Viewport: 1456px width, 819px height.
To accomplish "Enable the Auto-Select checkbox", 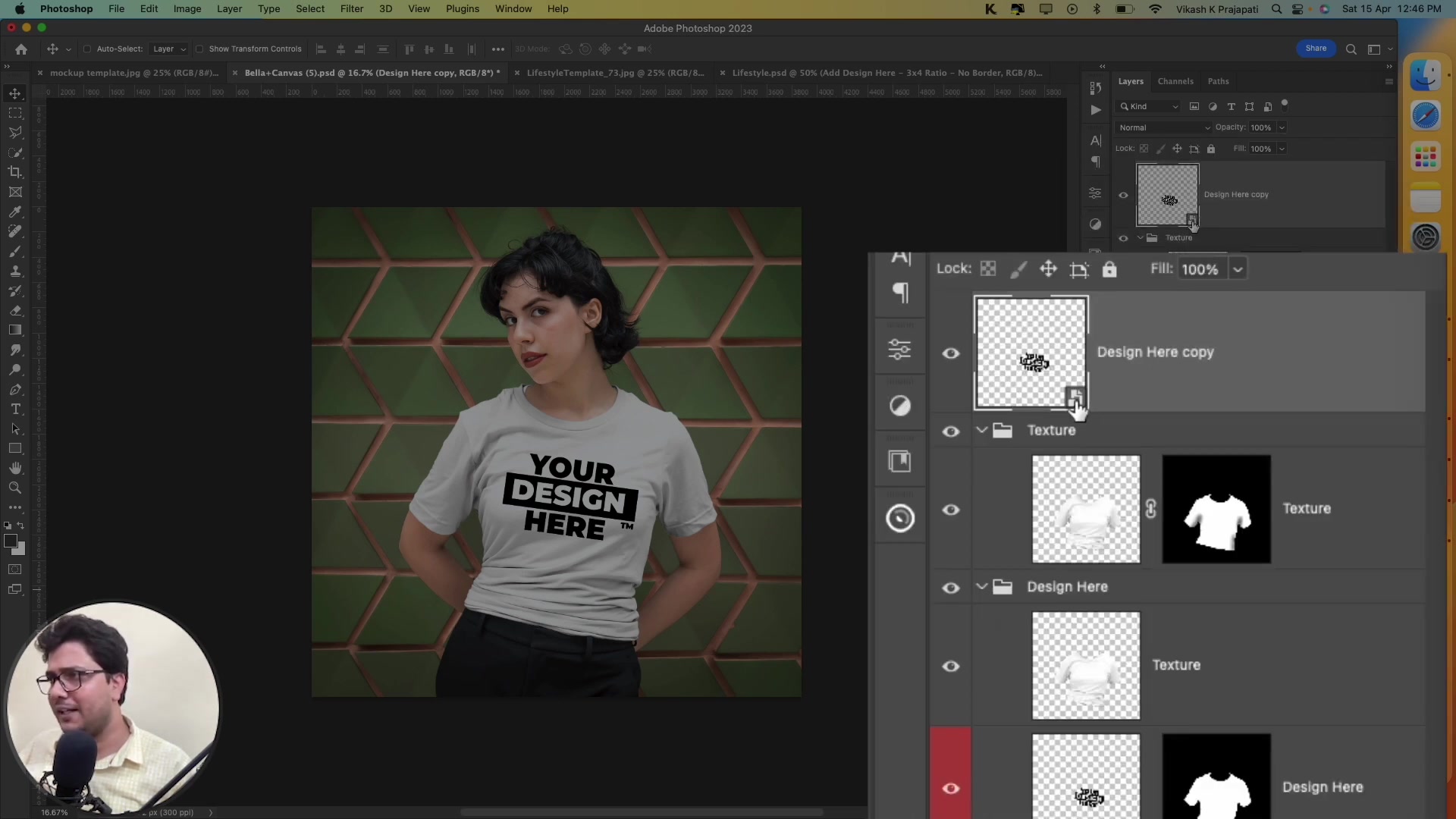I will point(87,49).
